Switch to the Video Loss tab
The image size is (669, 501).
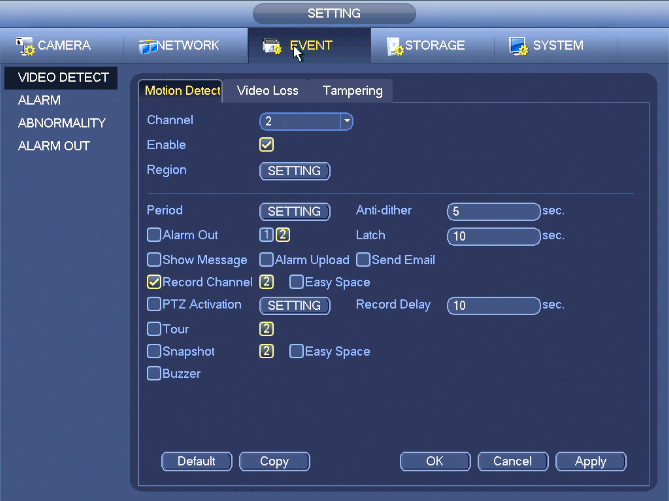[268, 90]
